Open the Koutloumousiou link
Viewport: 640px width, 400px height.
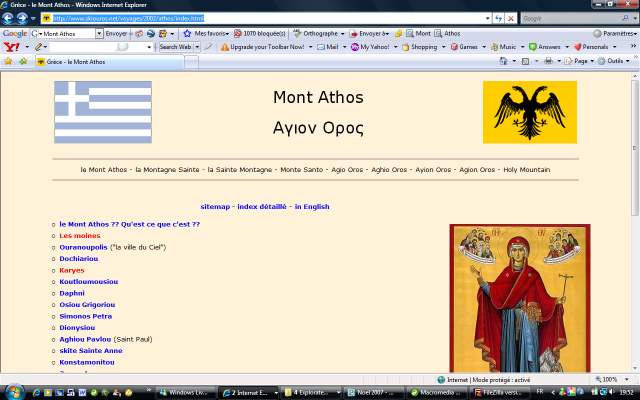[89, 282]
